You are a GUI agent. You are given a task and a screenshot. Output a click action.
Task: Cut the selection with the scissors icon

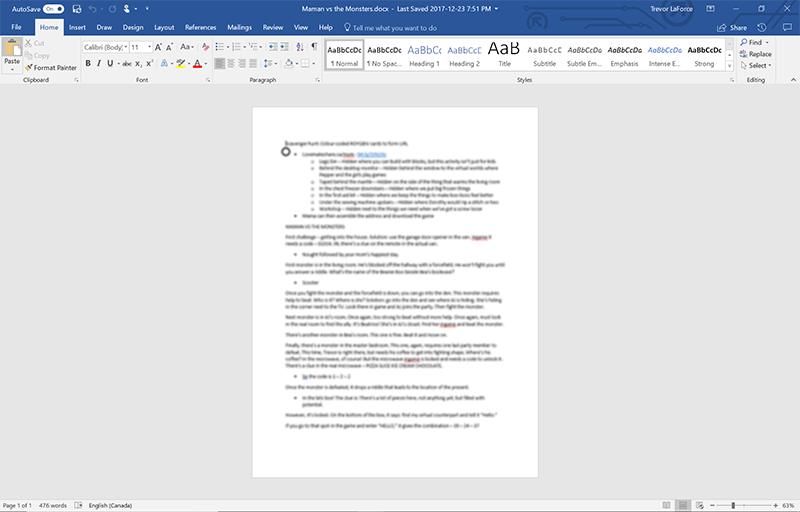click(29, 43)
